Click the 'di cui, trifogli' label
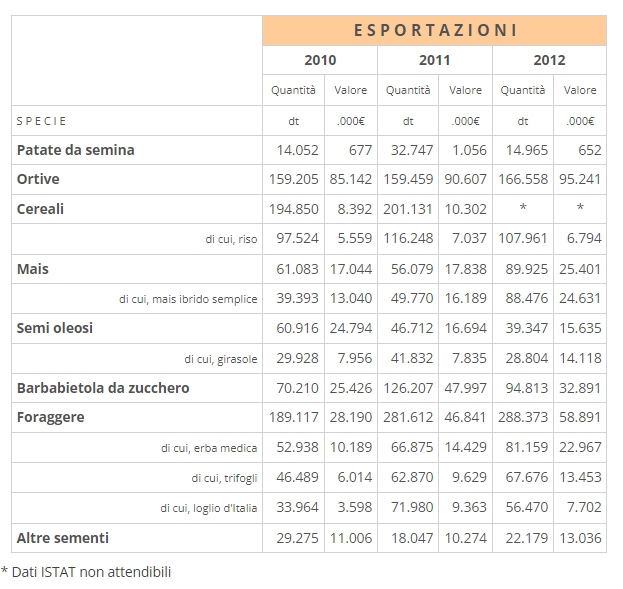The image size is (623, 589). (224, 478)
